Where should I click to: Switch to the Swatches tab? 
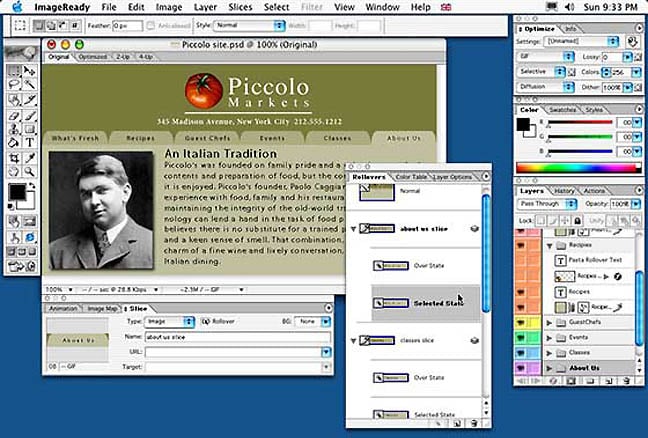click(x=562, y=110)
